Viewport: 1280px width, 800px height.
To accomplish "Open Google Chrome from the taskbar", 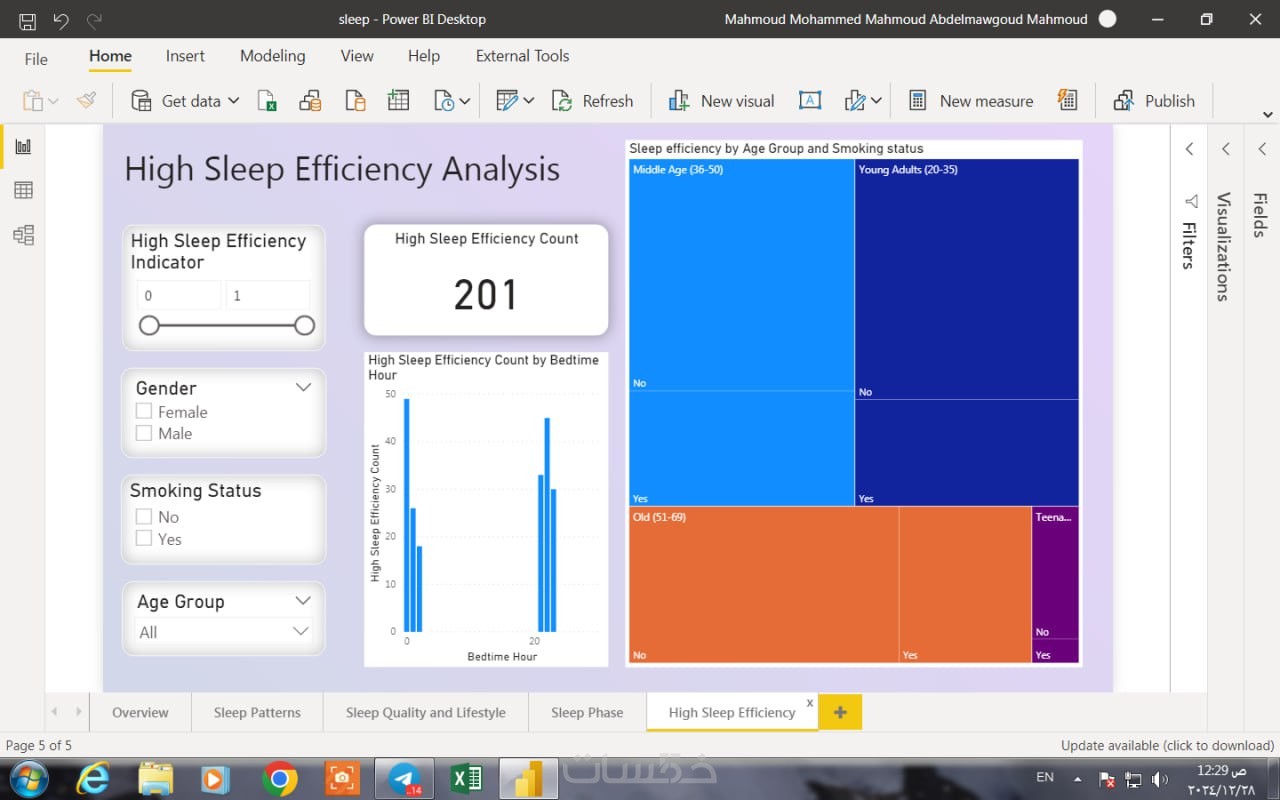I will 279,778.
